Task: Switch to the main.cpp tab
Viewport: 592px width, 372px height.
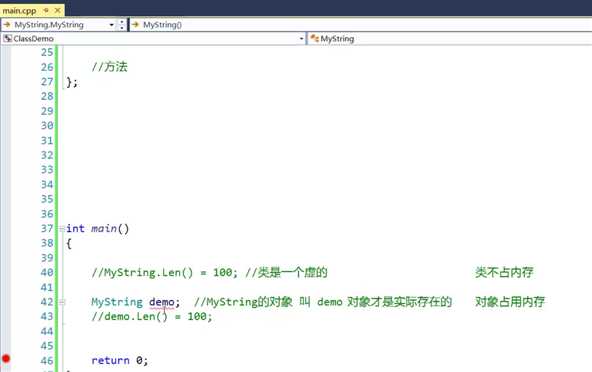Action: [x=19, y=11]
